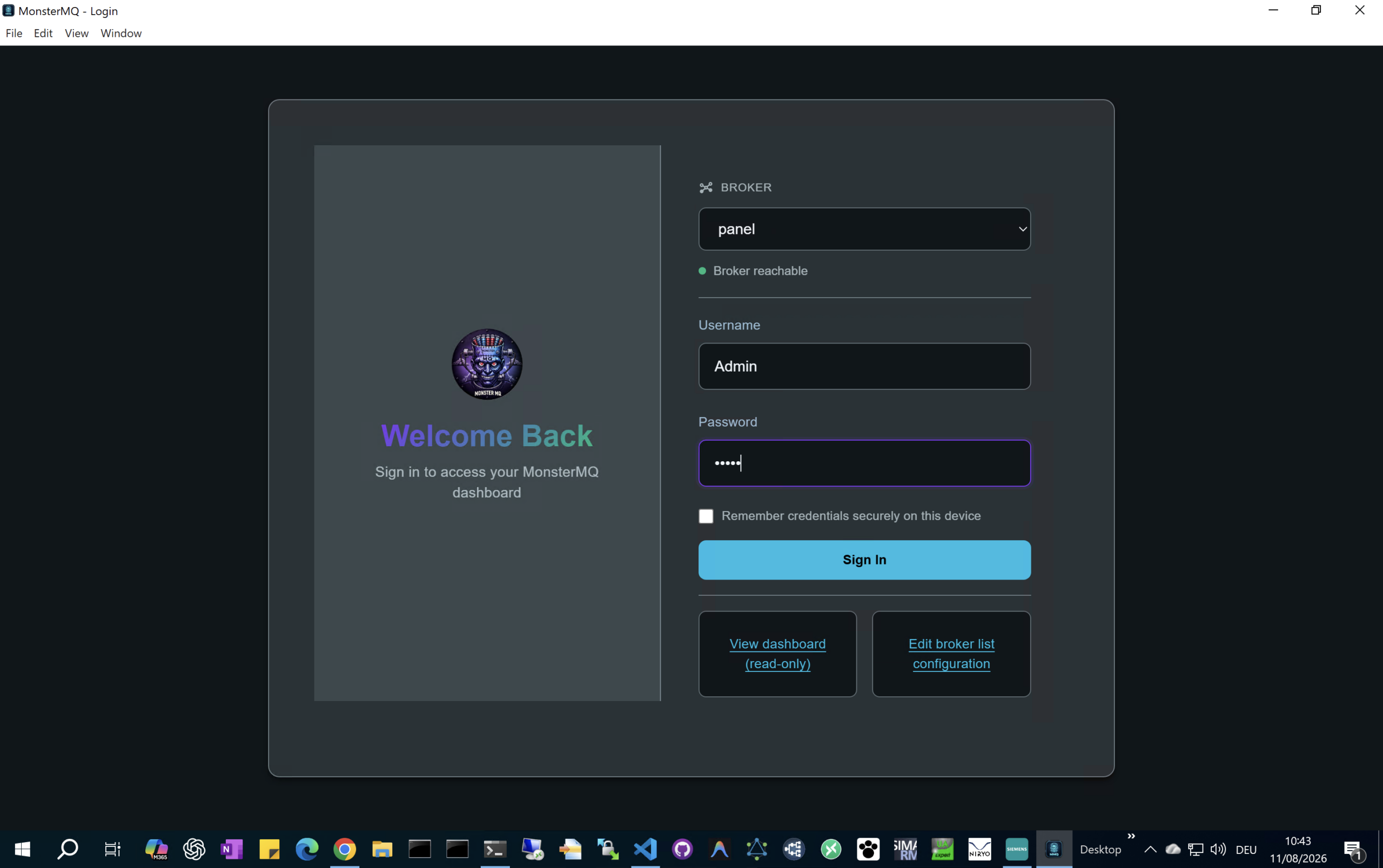Open the notification center
The height and width of the screenshot is (868, 1383).
[1354, 850]
